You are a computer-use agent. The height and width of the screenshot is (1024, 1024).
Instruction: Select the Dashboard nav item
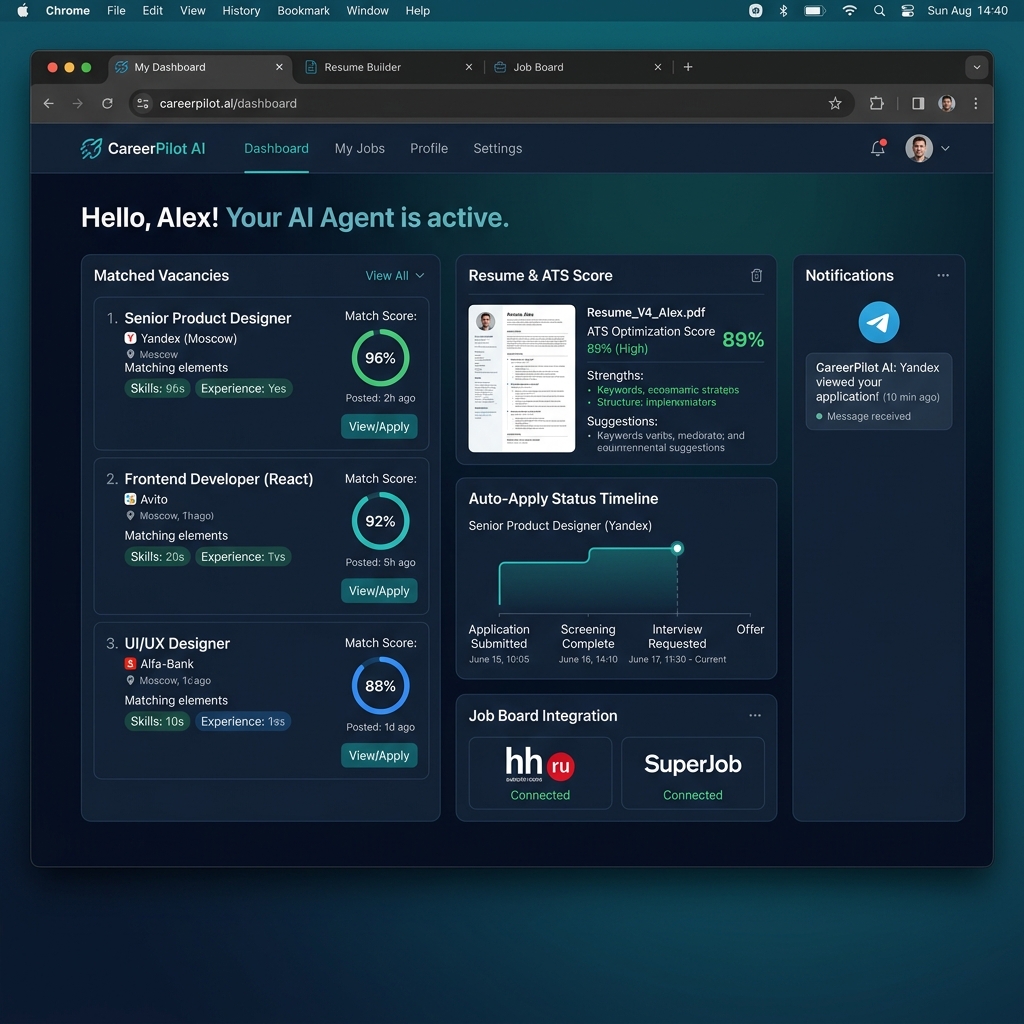[276, 148]
